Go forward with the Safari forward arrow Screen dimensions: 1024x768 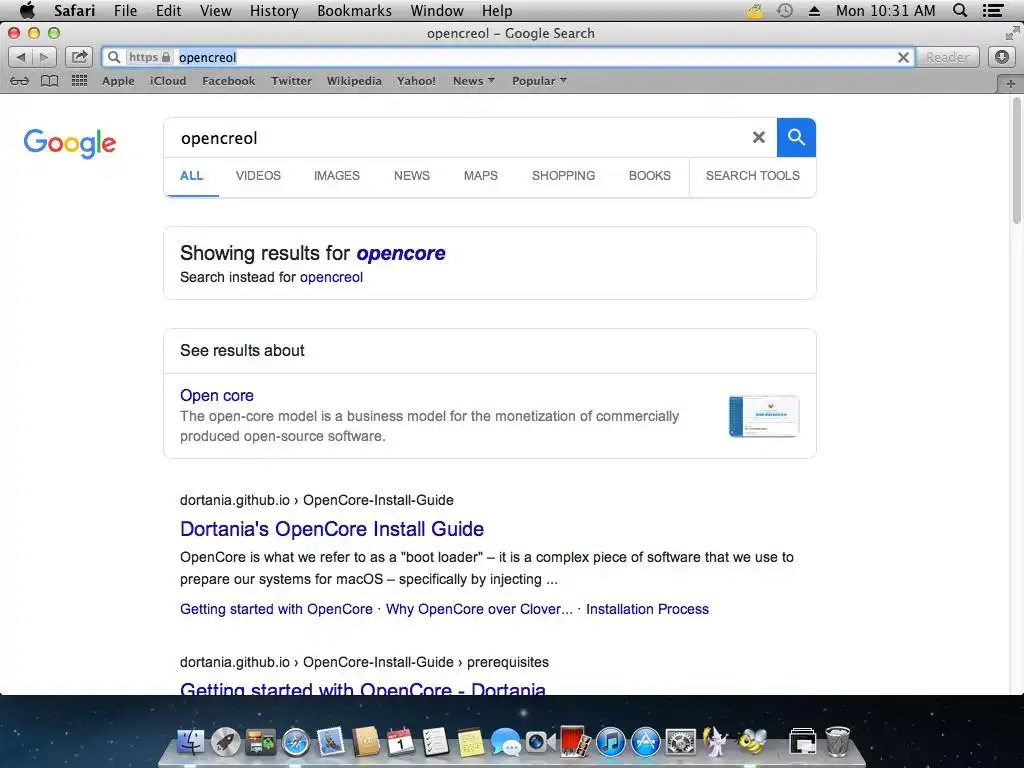tap(44, 57)
